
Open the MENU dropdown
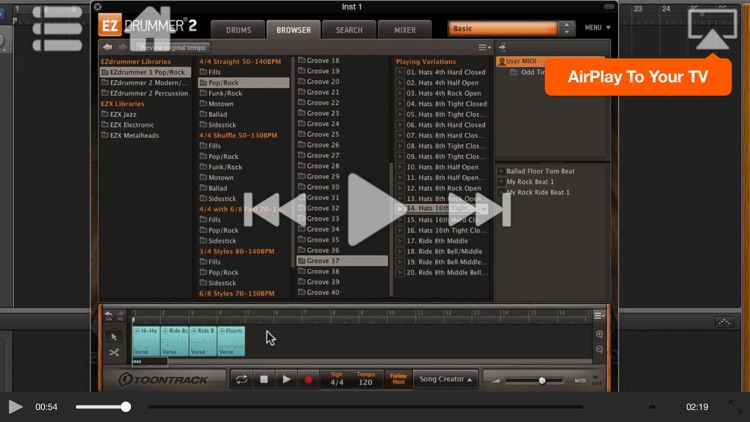(x=597, y=28)
